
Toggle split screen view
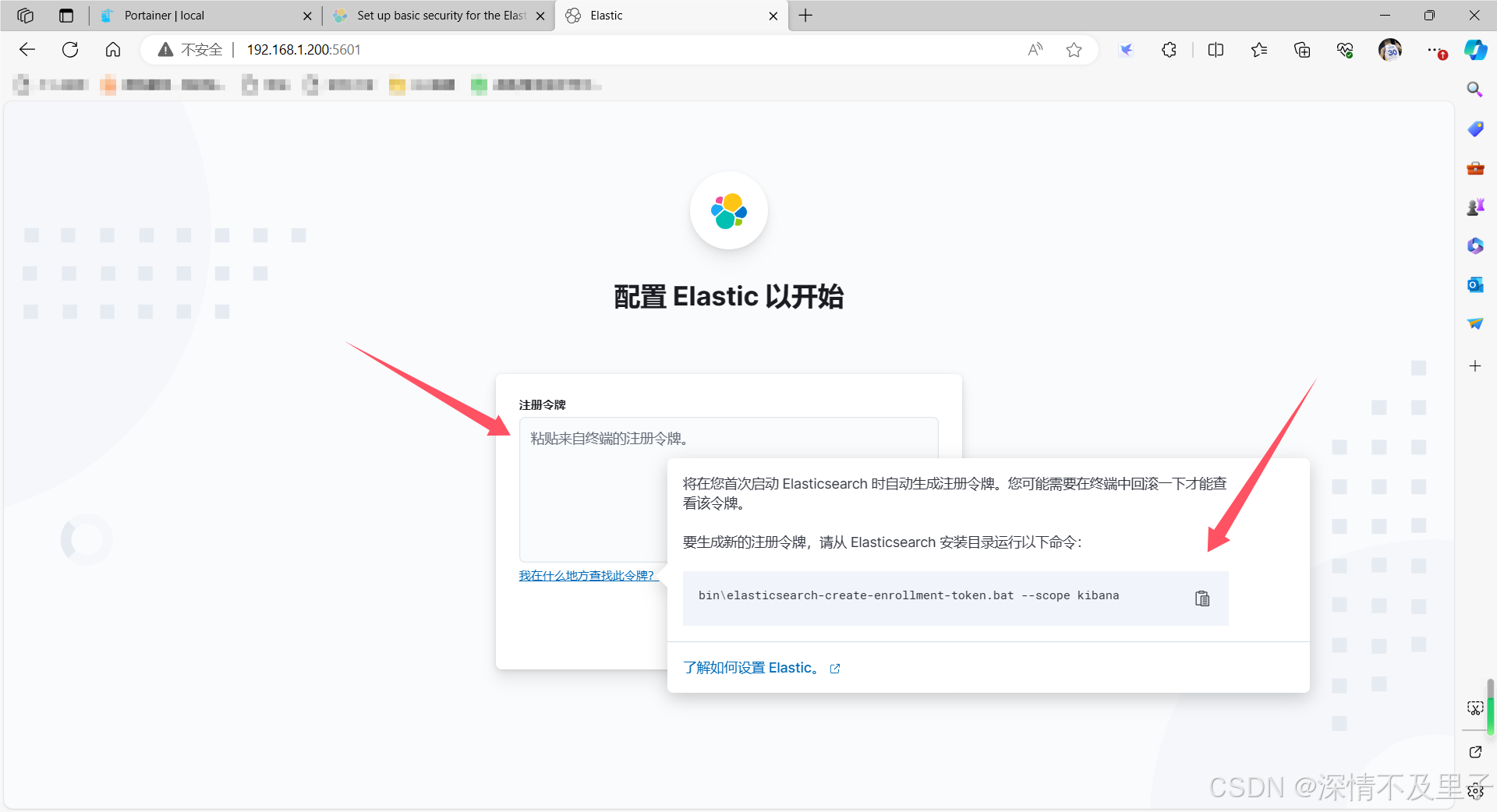coord(1216,50)
